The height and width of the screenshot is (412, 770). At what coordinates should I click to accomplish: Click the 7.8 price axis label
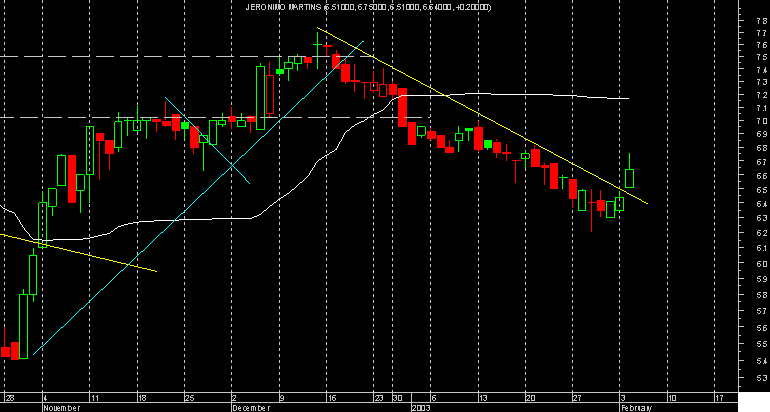click(x=761, y=21)
